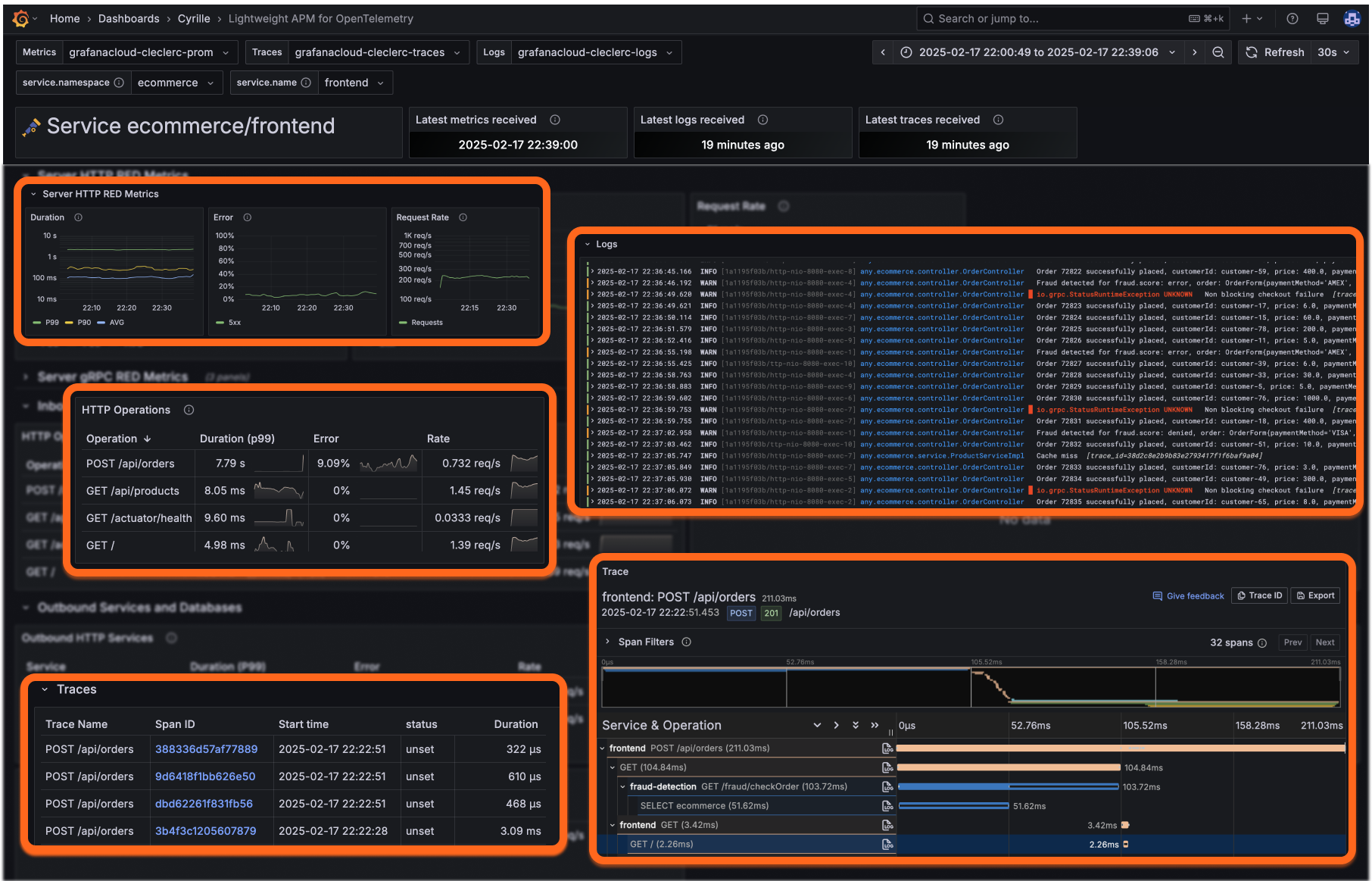
Task: Click the P90 legend color swatch
Action: (x=69, y=323)
